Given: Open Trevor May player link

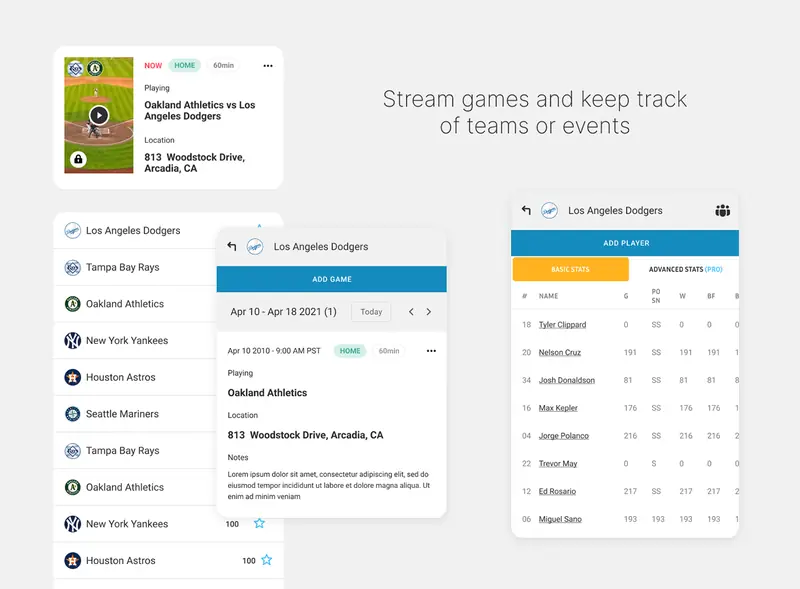Looking at the screenshot, I should click(x=558, y=464).
